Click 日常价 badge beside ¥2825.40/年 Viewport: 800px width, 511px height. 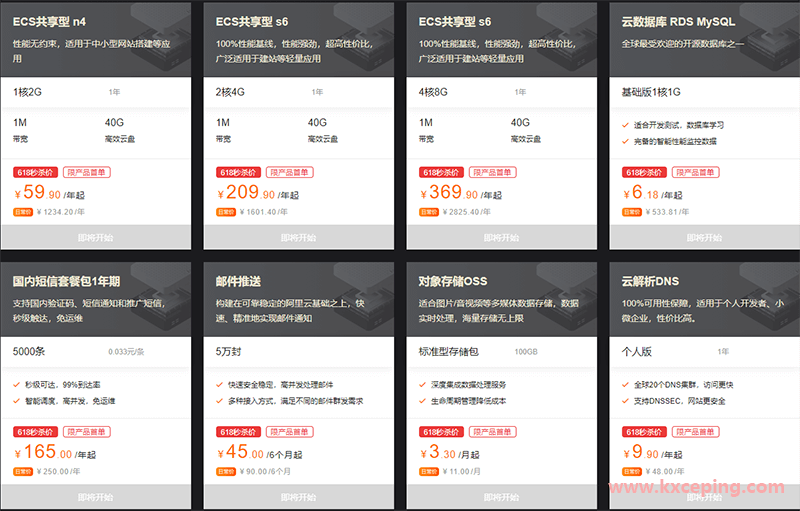pyautogui.click(x=429, y=212)
